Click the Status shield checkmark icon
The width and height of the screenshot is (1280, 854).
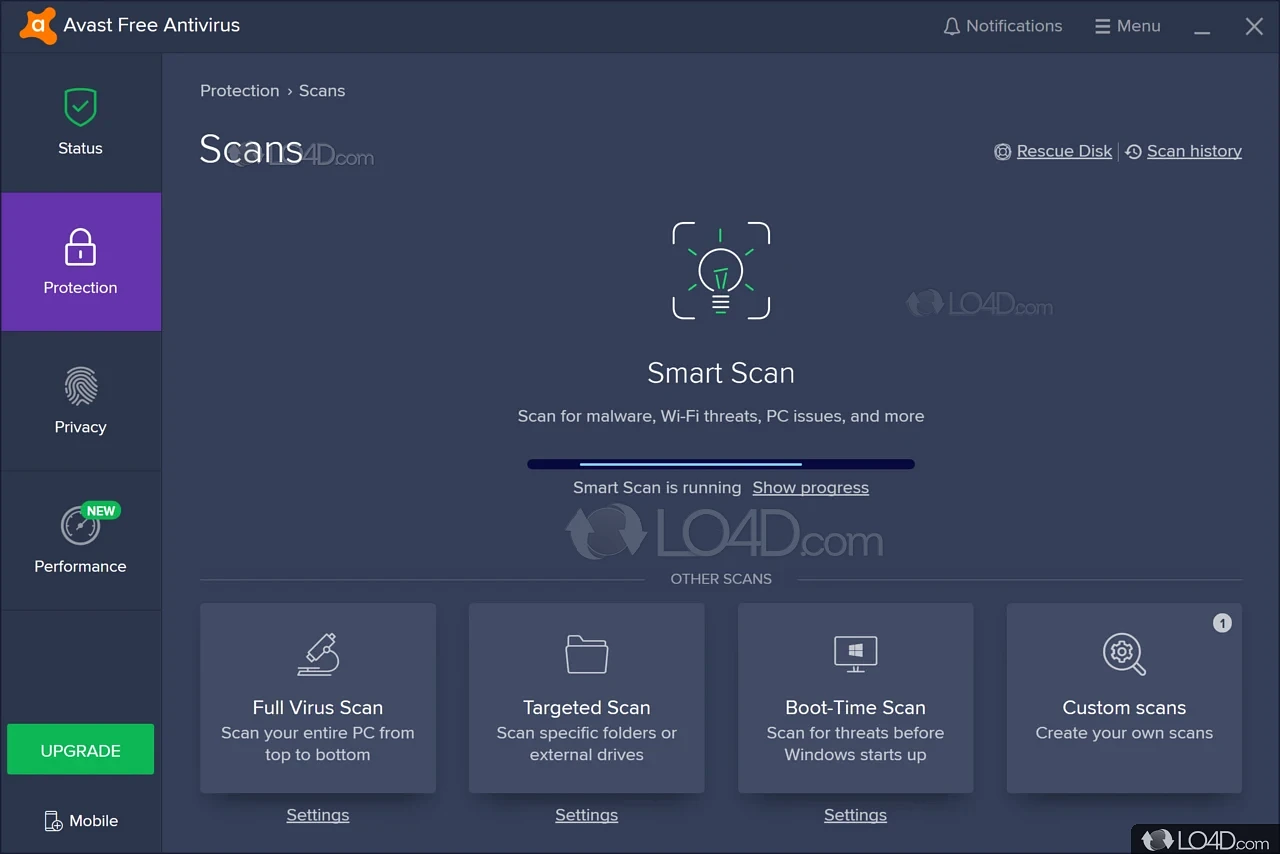pos(80,107)
